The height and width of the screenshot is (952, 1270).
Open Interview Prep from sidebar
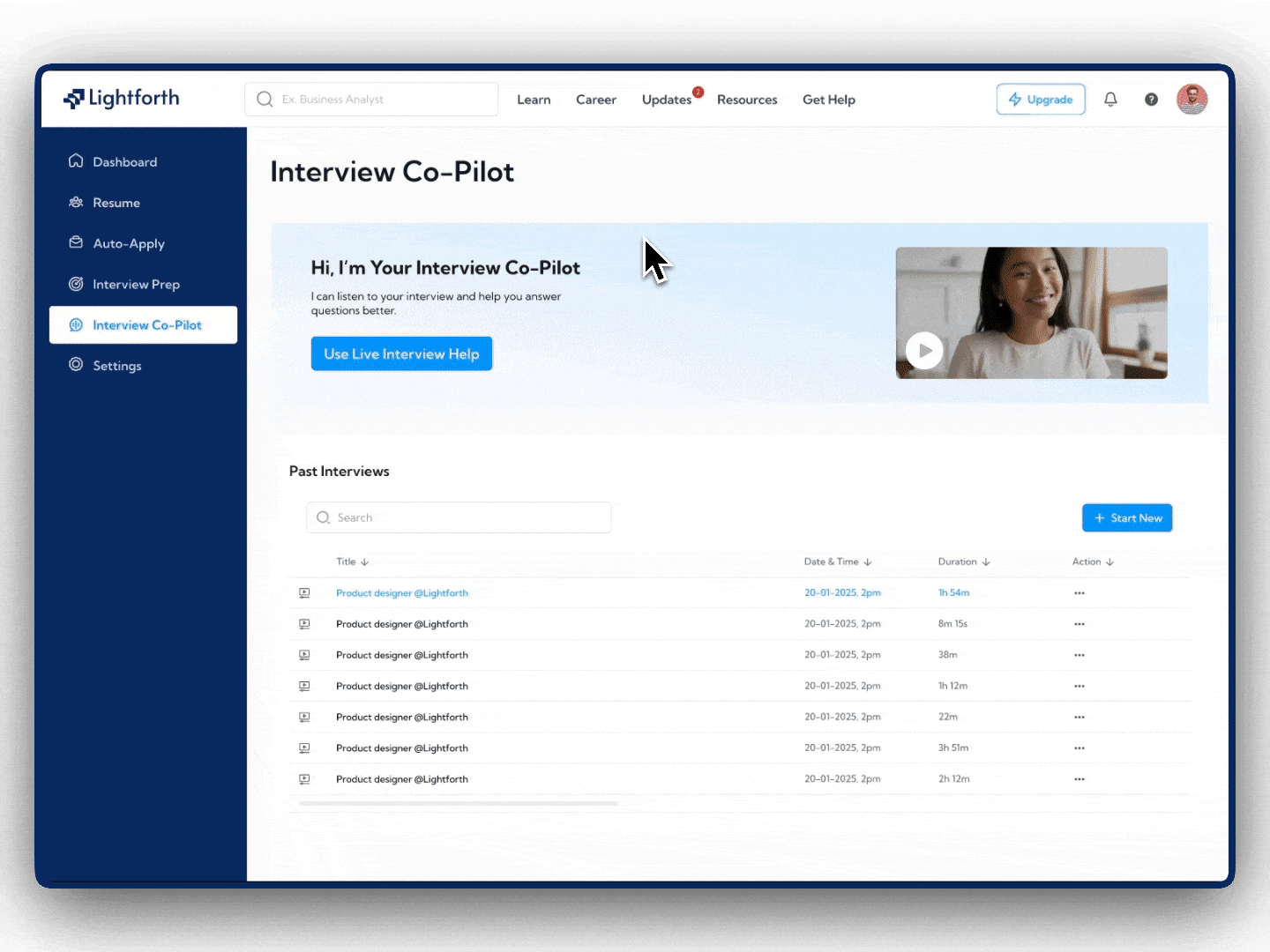pyautogui.click(x=136, y=285)
